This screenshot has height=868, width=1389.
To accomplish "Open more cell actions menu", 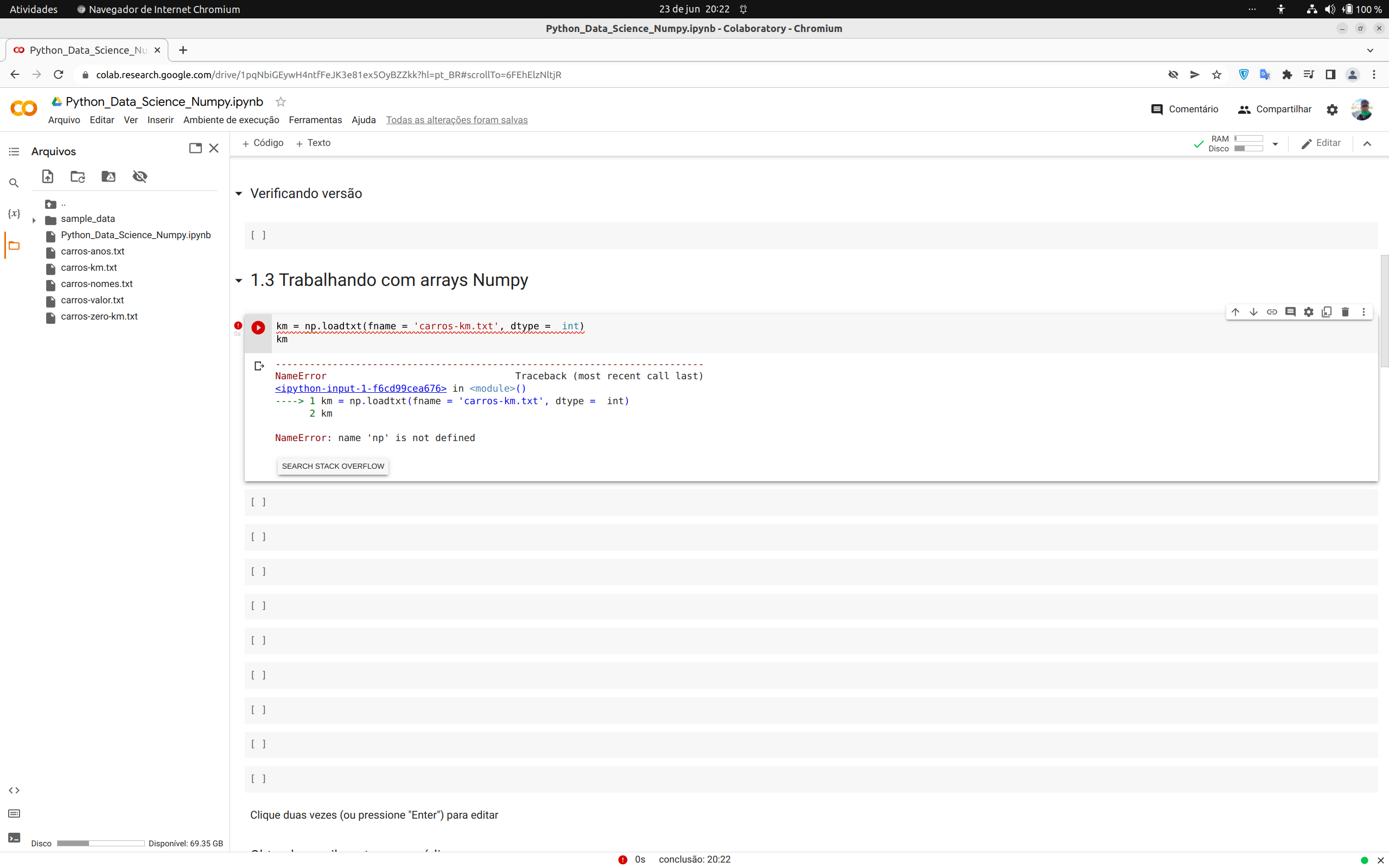I will point(1363,312).
